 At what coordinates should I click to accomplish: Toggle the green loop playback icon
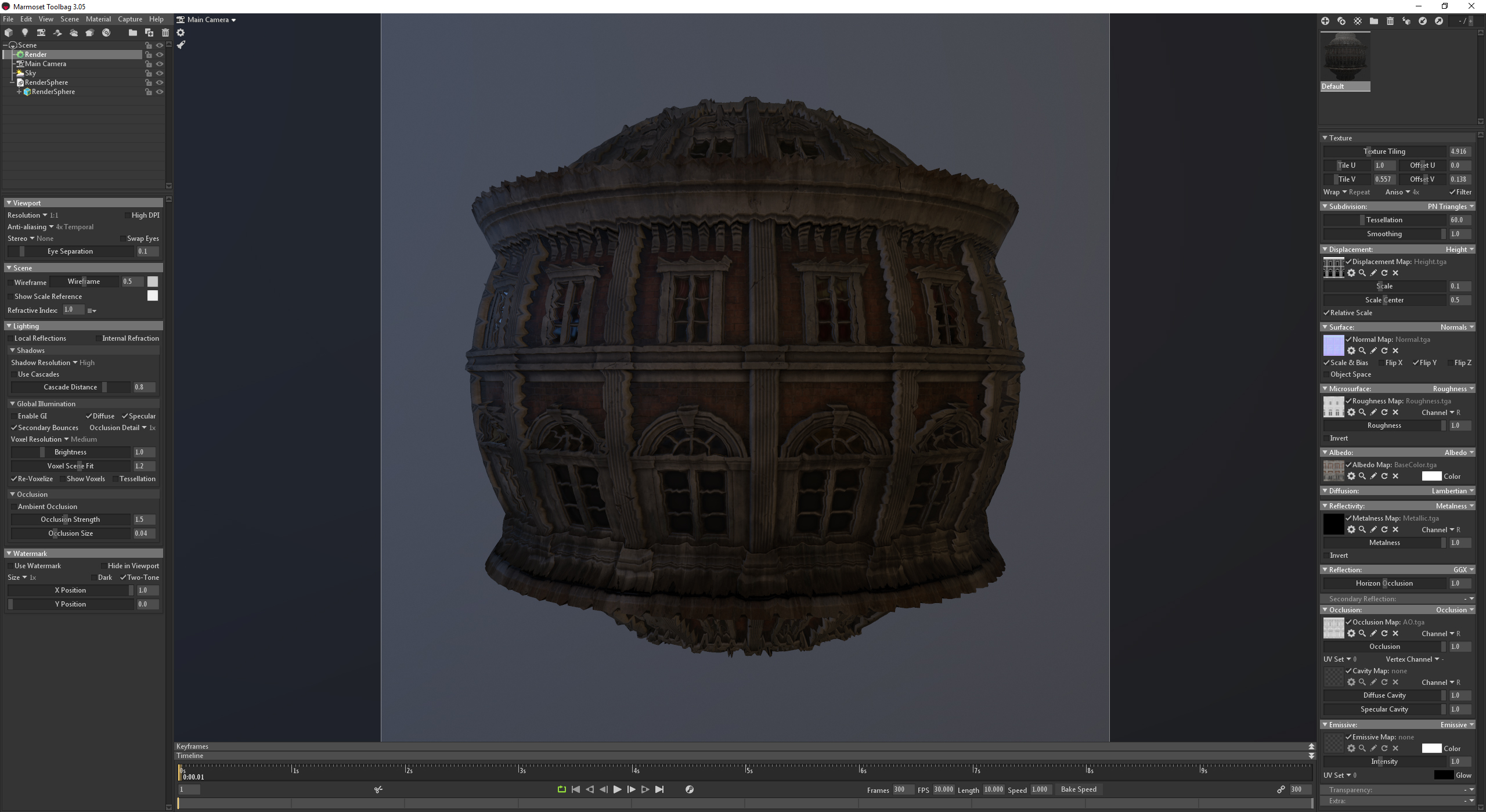point(562,789)
